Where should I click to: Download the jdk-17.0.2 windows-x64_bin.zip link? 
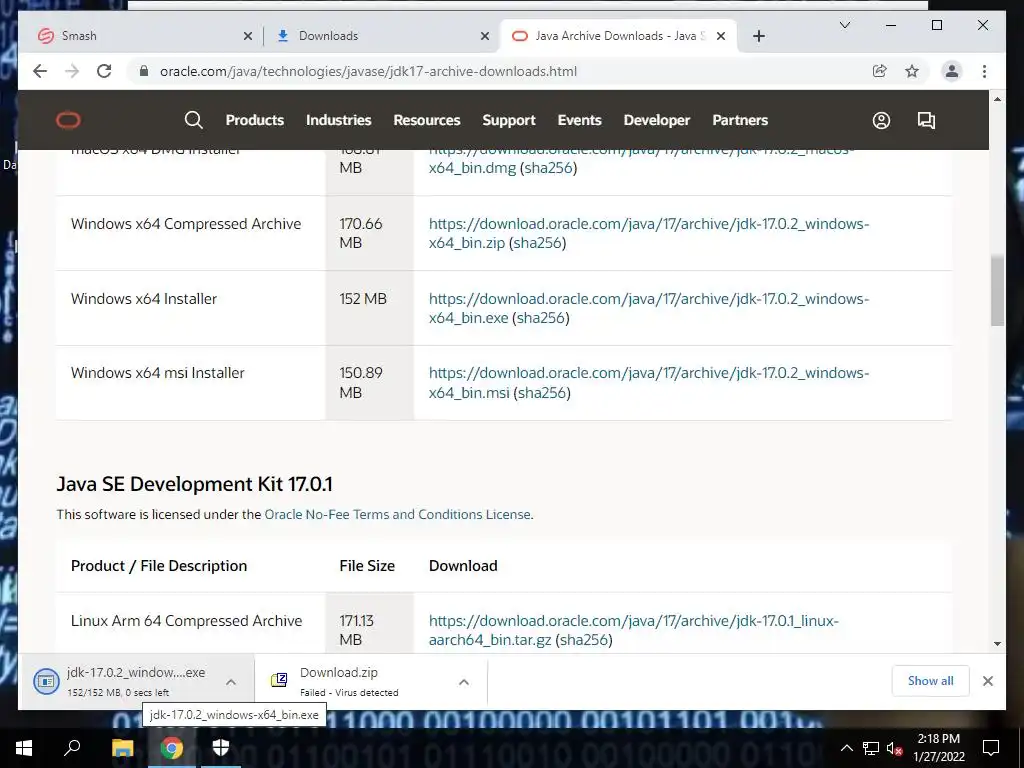point(648,233)
